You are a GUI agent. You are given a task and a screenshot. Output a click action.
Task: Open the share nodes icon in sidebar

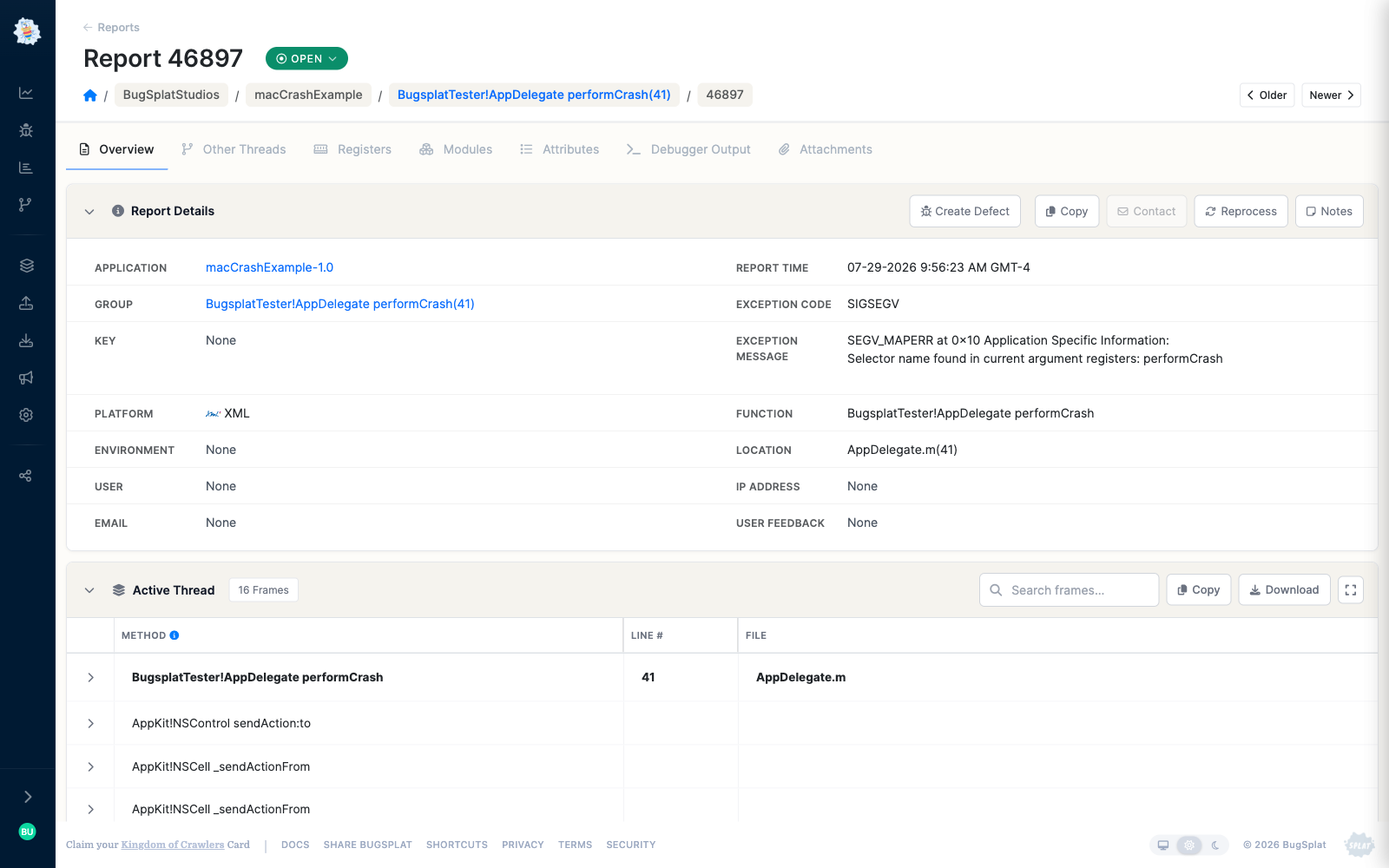click(26, 476)
